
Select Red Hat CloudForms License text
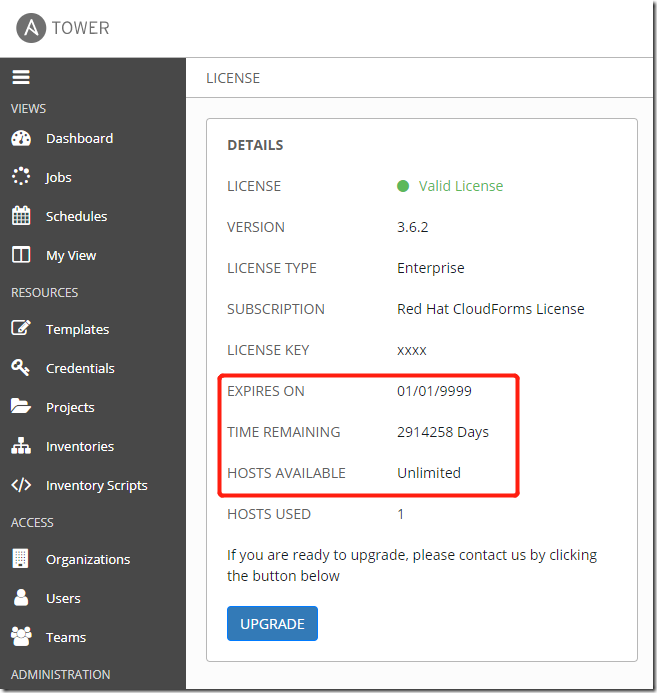pyautogui.click(x=490, y=309)
